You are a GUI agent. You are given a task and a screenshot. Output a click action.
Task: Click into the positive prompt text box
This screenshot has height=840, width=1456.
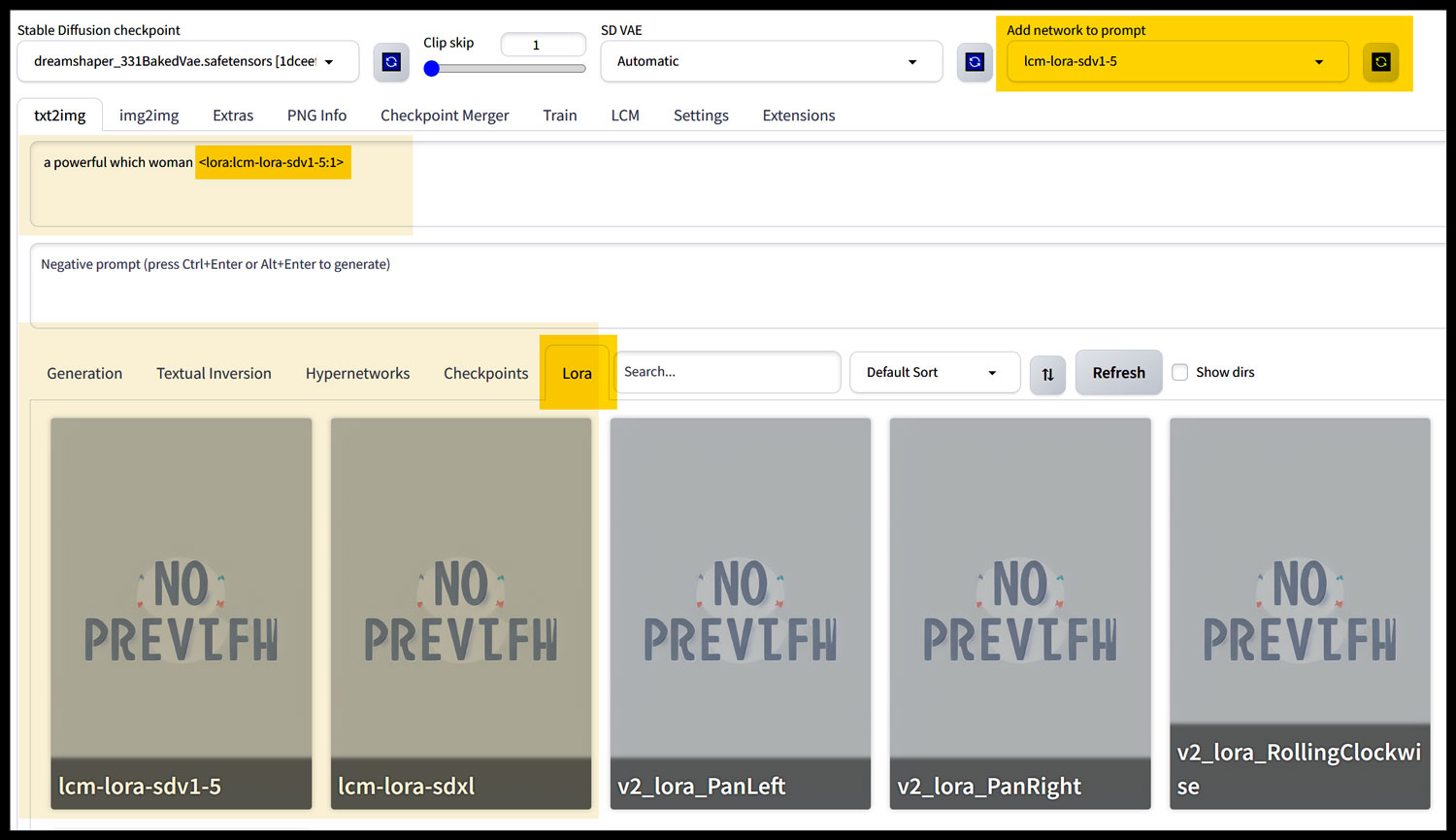[738, 185]
